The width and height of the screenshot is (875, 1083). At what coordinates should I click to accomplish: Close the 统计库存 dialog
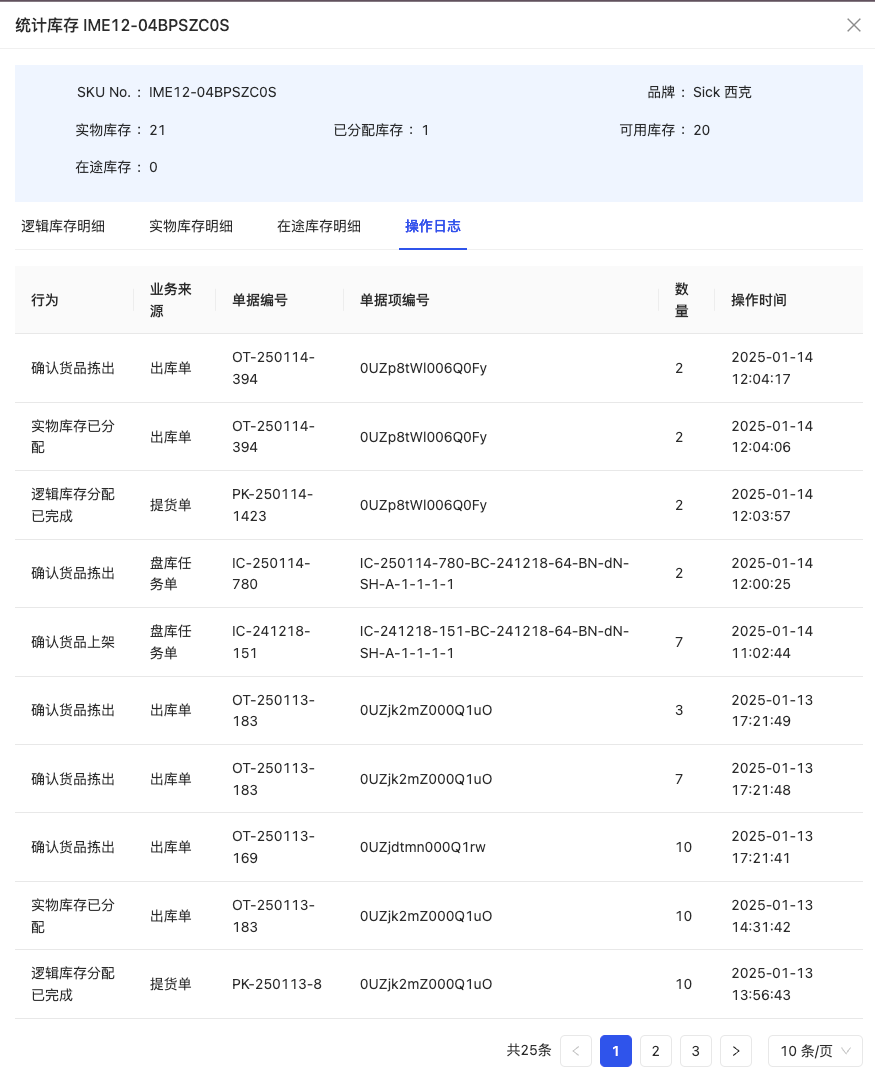coord(853,25)
